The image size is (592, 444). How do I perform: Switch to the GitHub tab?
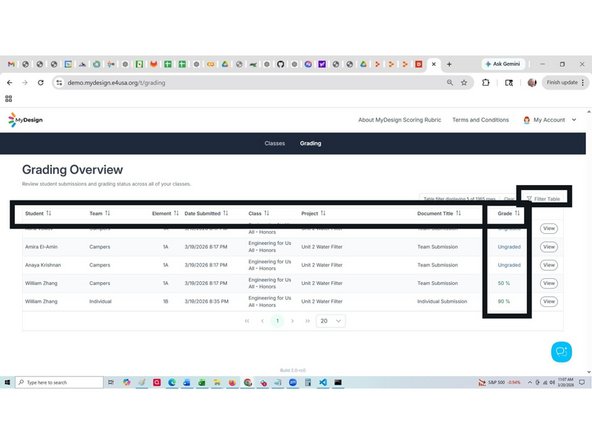click(x=280, y=64)
